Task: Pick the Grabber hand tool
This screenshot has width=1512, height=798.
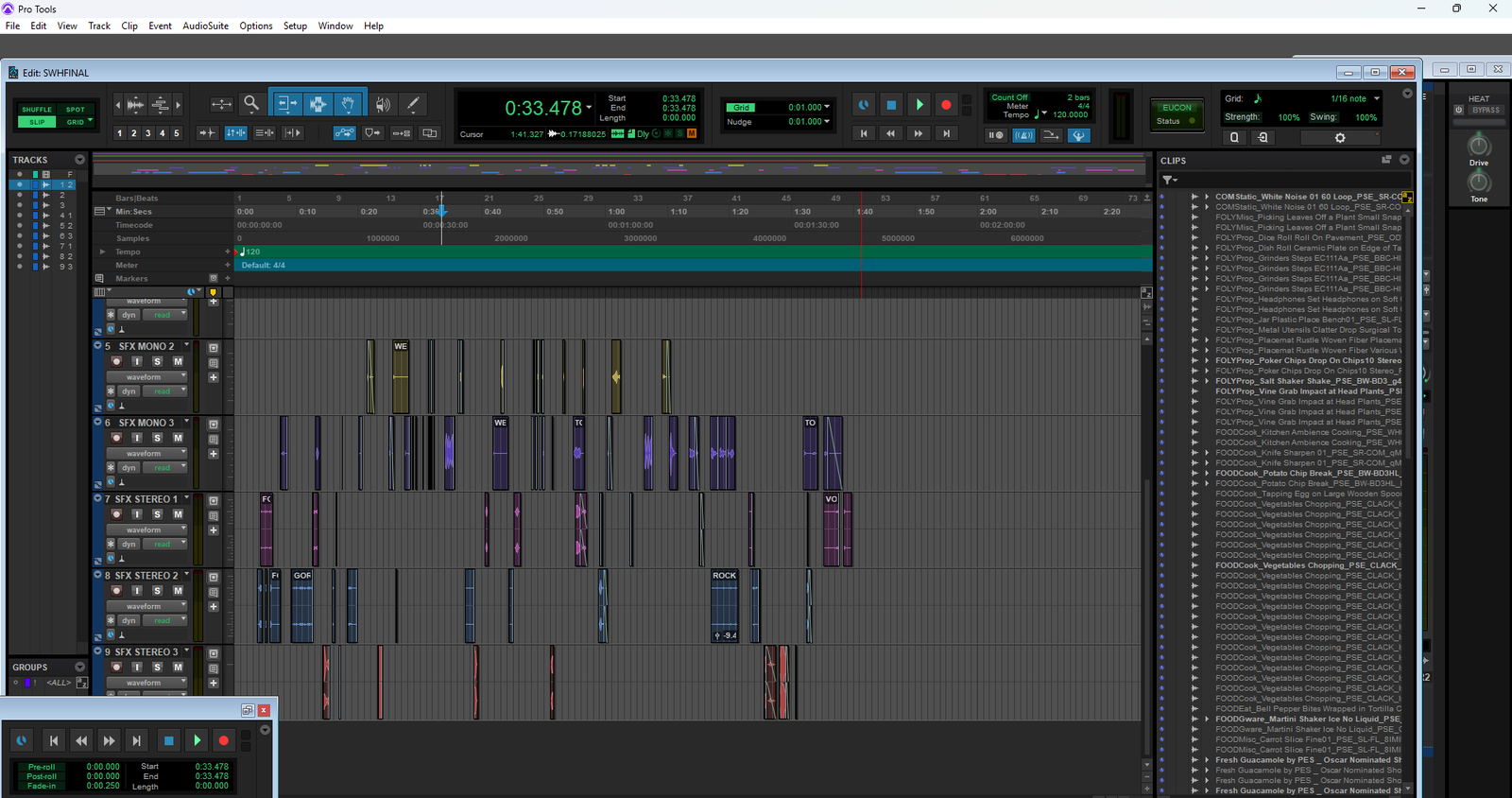Action: click(x=349, y=104)
